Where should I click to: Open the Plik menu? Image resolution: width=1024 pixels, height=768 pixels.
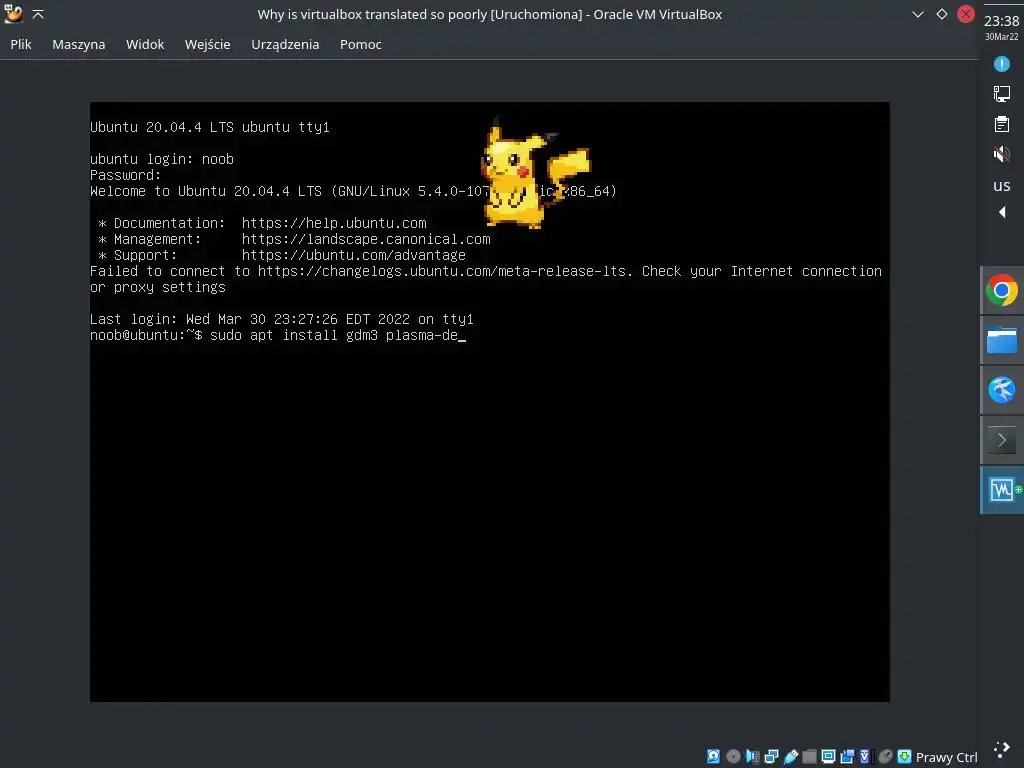click(21, 44)
